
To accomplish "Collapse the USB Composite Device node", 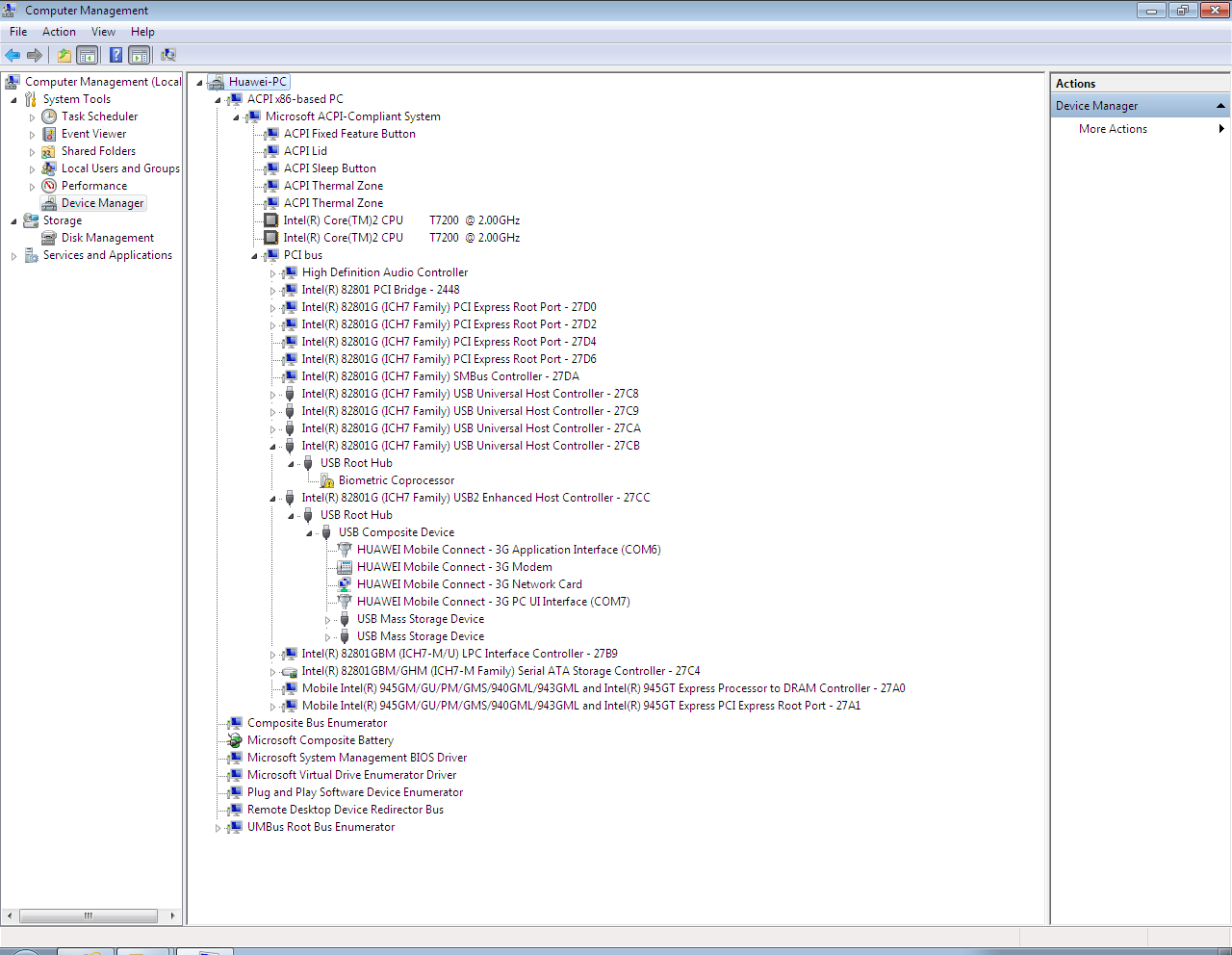I will 310,533.
